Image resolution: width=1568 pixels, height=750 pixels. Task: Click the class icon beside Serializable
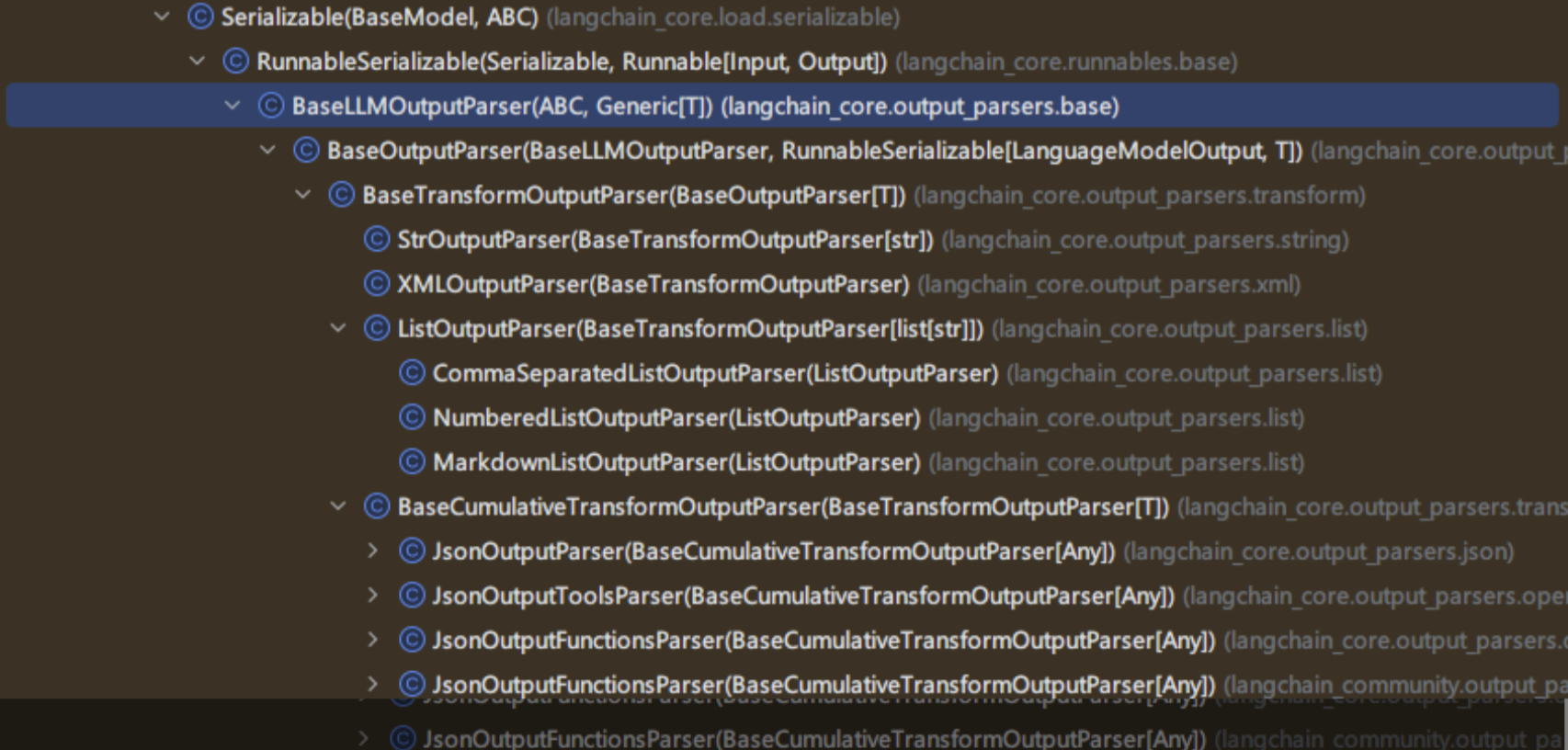pyautogui.click(x=200, y=17)
